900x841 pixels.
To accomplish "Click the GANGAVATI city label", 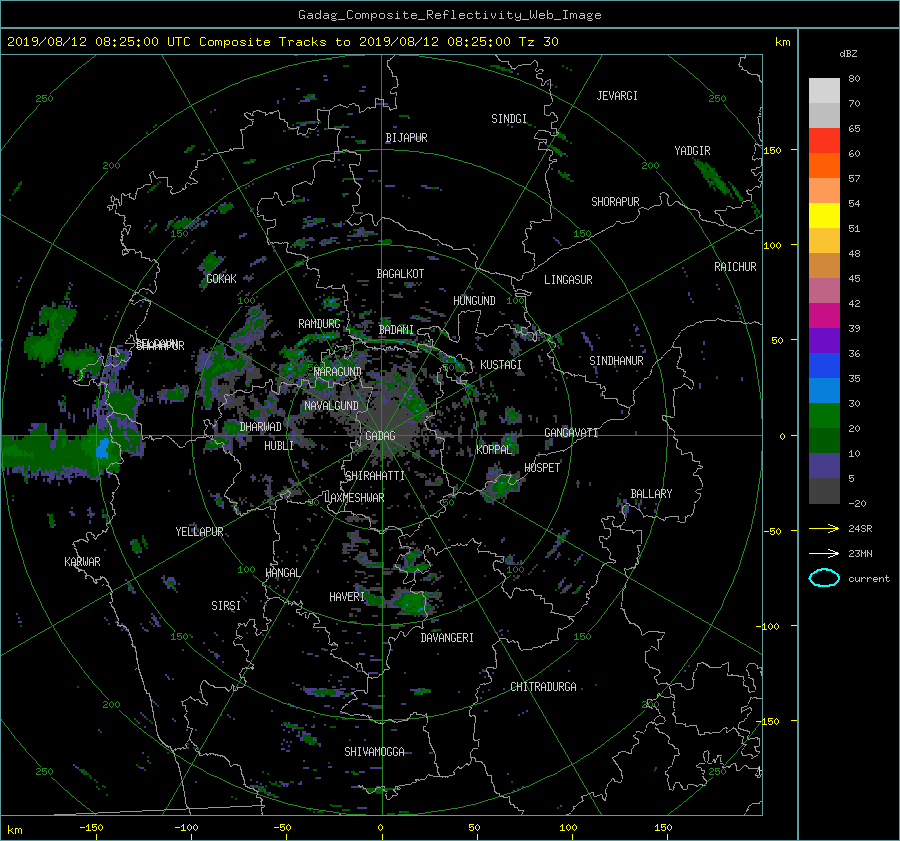I will pos(571,433).
